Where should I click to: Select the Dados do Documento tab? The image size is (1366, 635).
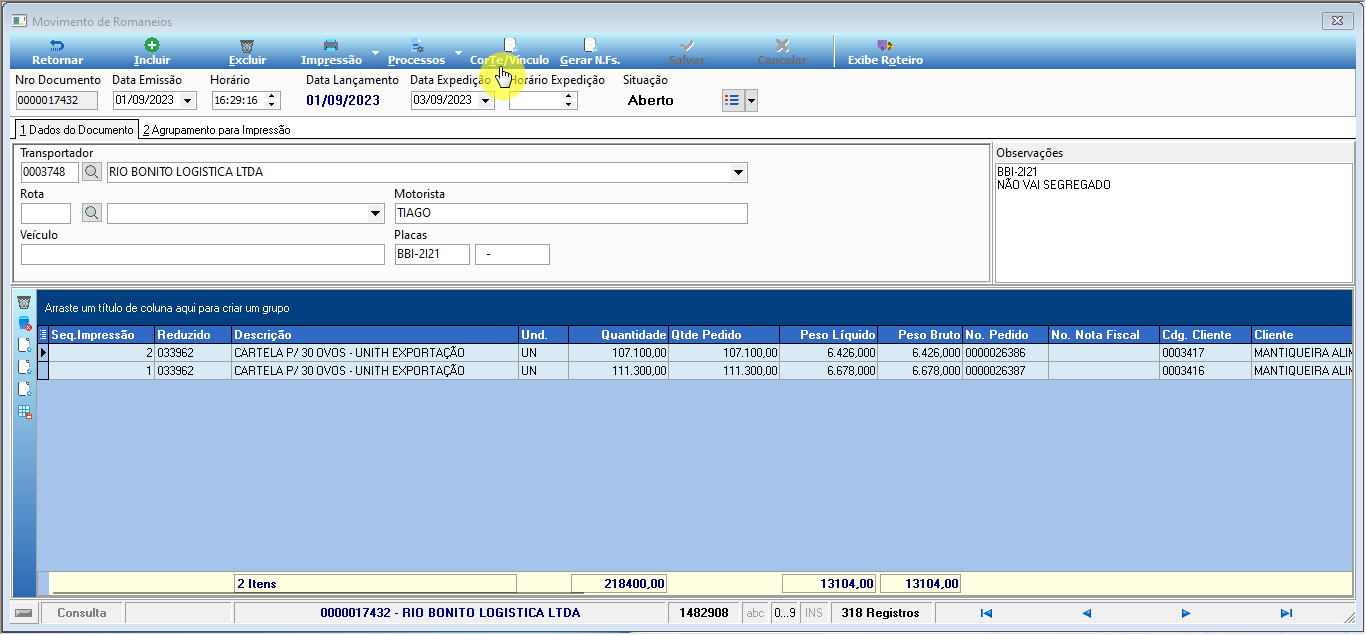point(76,130)
